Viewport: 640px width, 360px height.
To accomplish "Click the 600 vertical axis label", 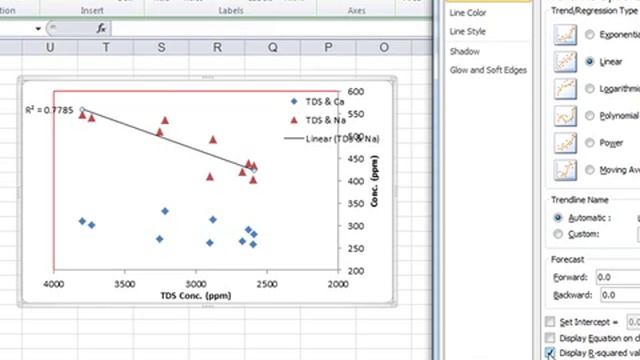I will pos(356,92).
